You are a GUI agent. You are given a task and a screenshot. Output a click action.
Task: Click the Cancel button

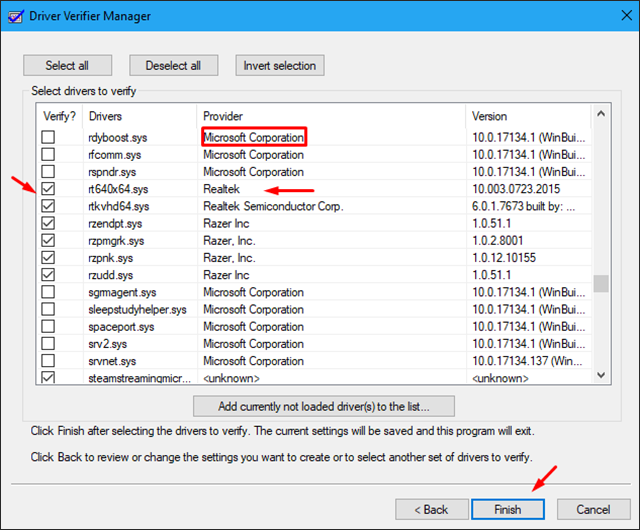point(593,509)
